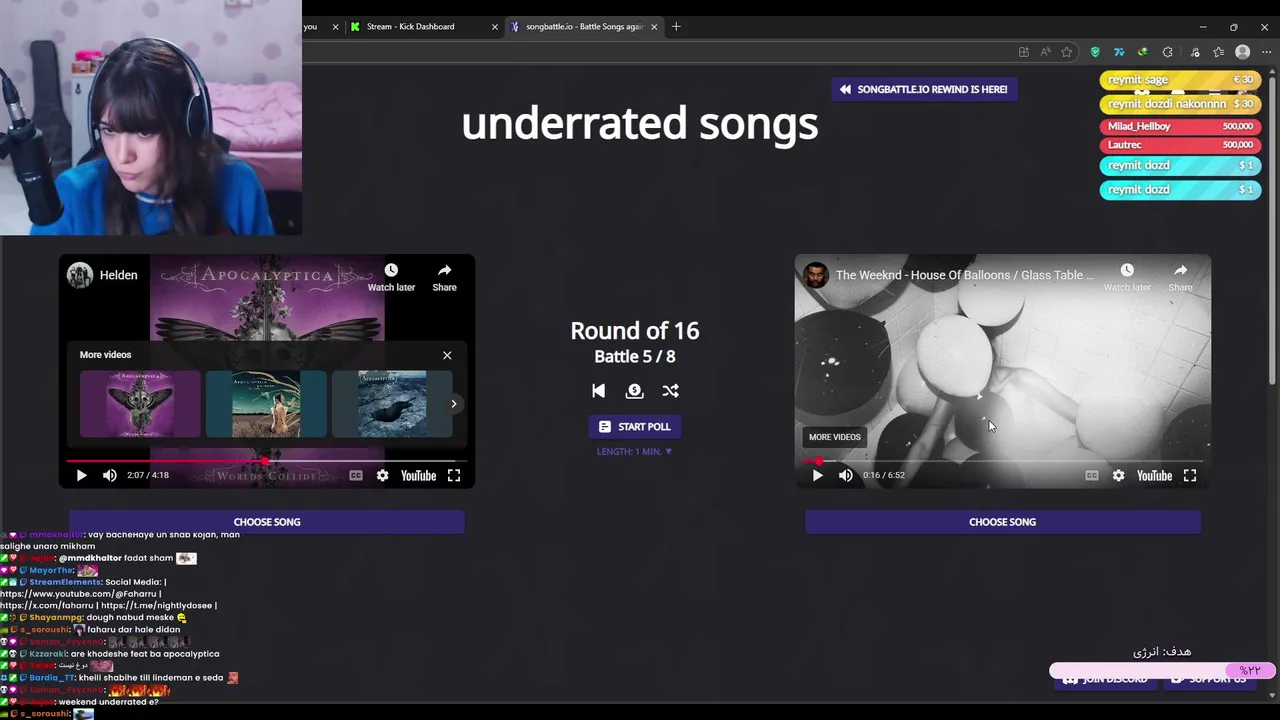Click the Milad_Hellboy 500,000 donation badge
Screen dimensions: 1280x720
pos(1180,127)
